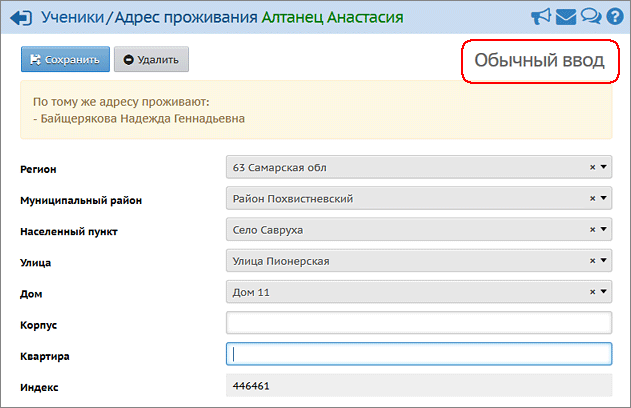Click the back arrow icon before Ученики
This screenshot has height=408, width=631.
click(20, 17)
